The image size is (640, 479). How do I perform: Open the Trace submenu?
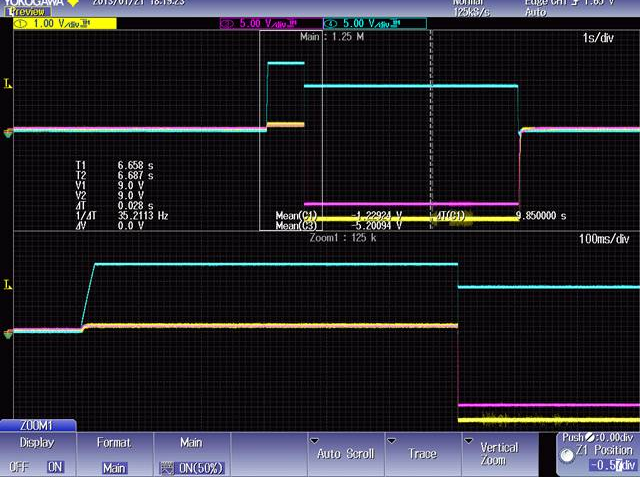(422, 454)
